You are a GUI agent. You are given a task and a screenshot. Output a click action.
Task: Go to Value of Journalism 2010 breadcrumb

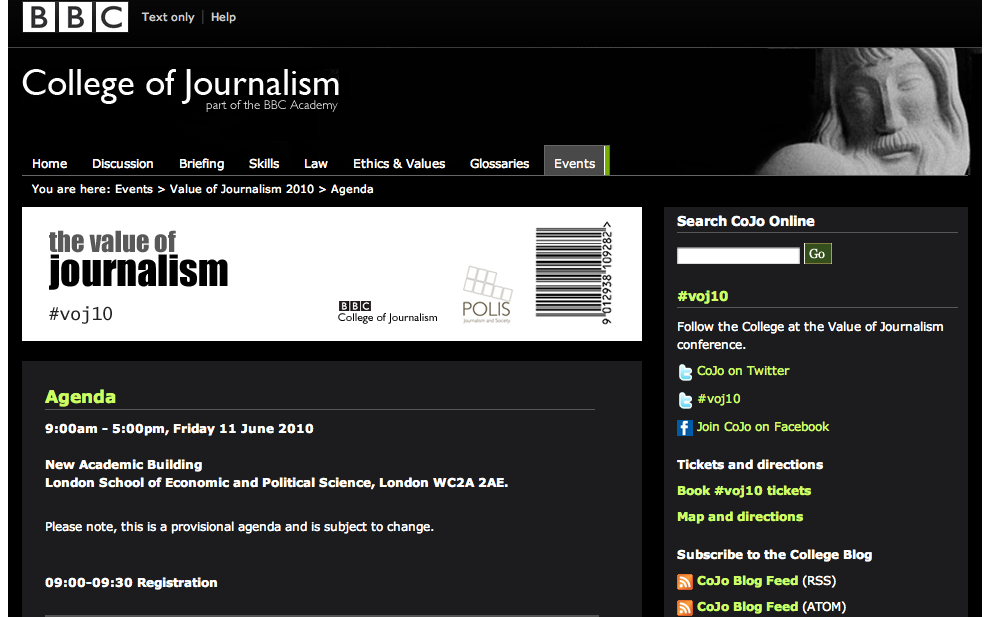242,189
